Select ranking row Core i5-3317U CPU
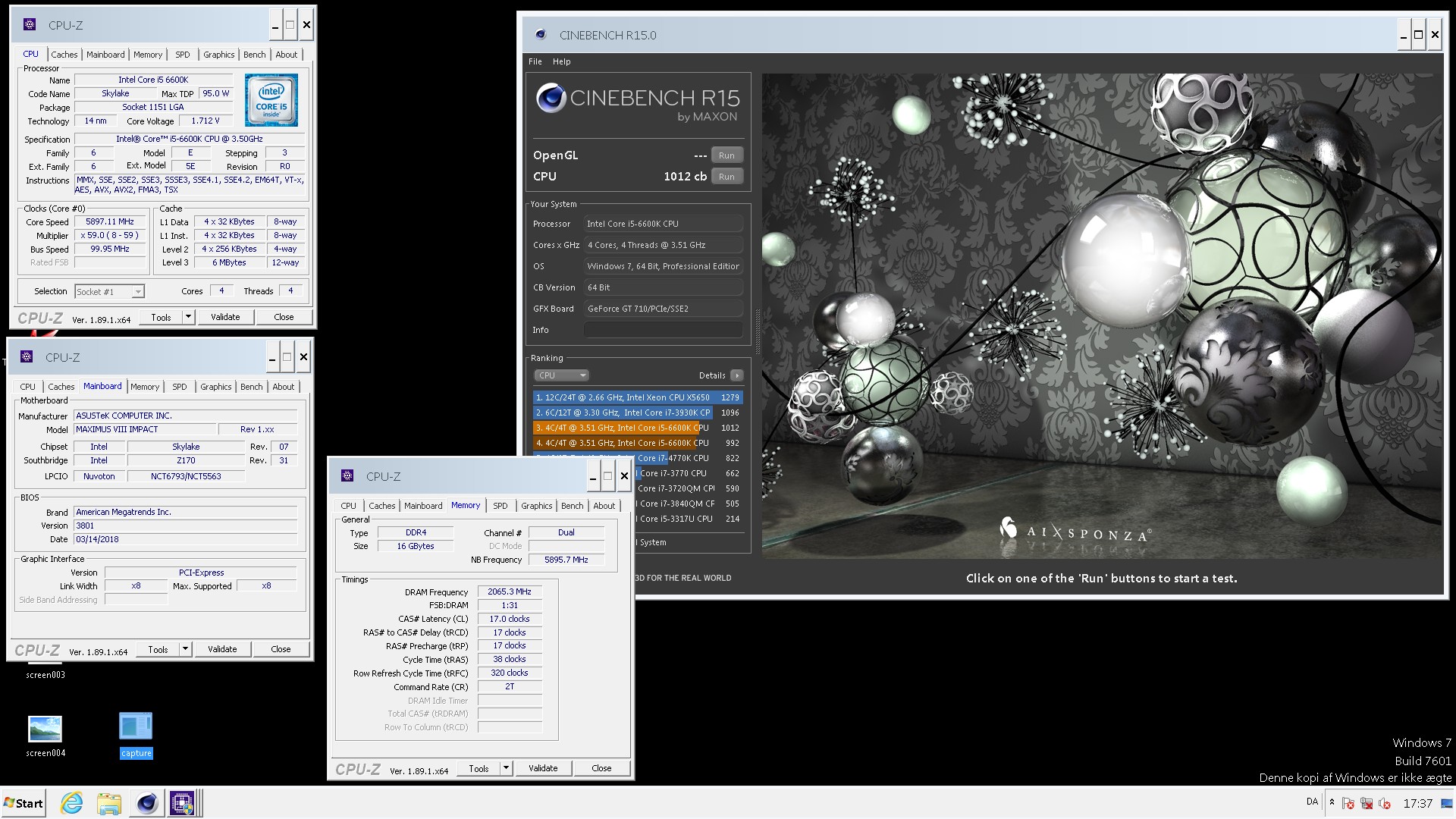Screen dimensions: 1456x819 689,519
